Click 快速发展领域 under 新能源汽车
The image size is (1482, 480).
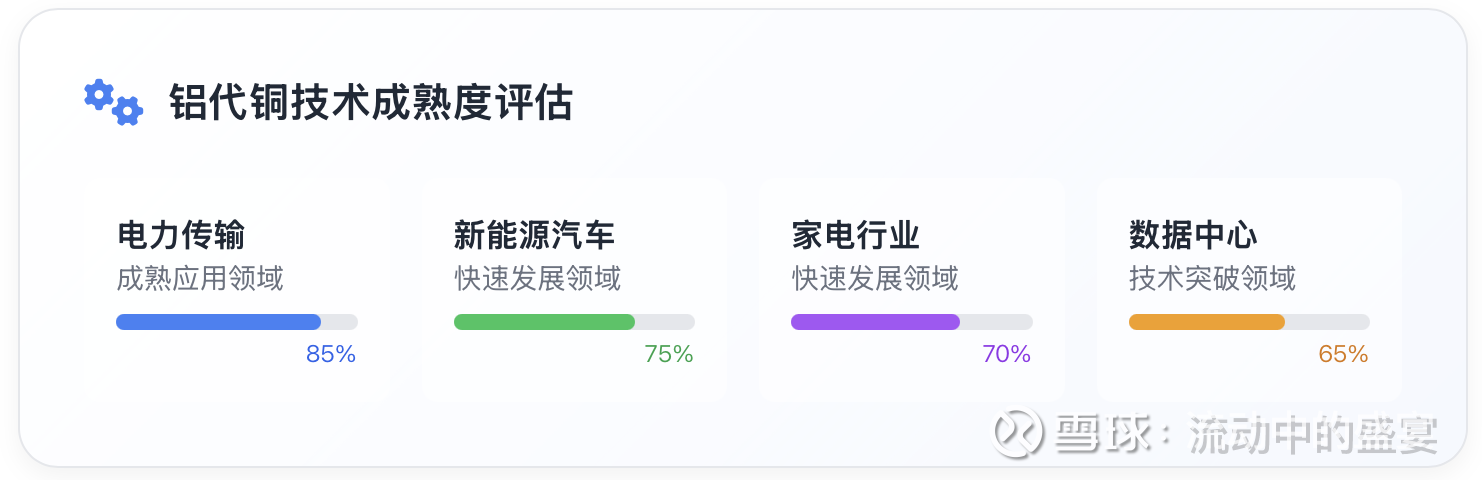tap(538, 278)
